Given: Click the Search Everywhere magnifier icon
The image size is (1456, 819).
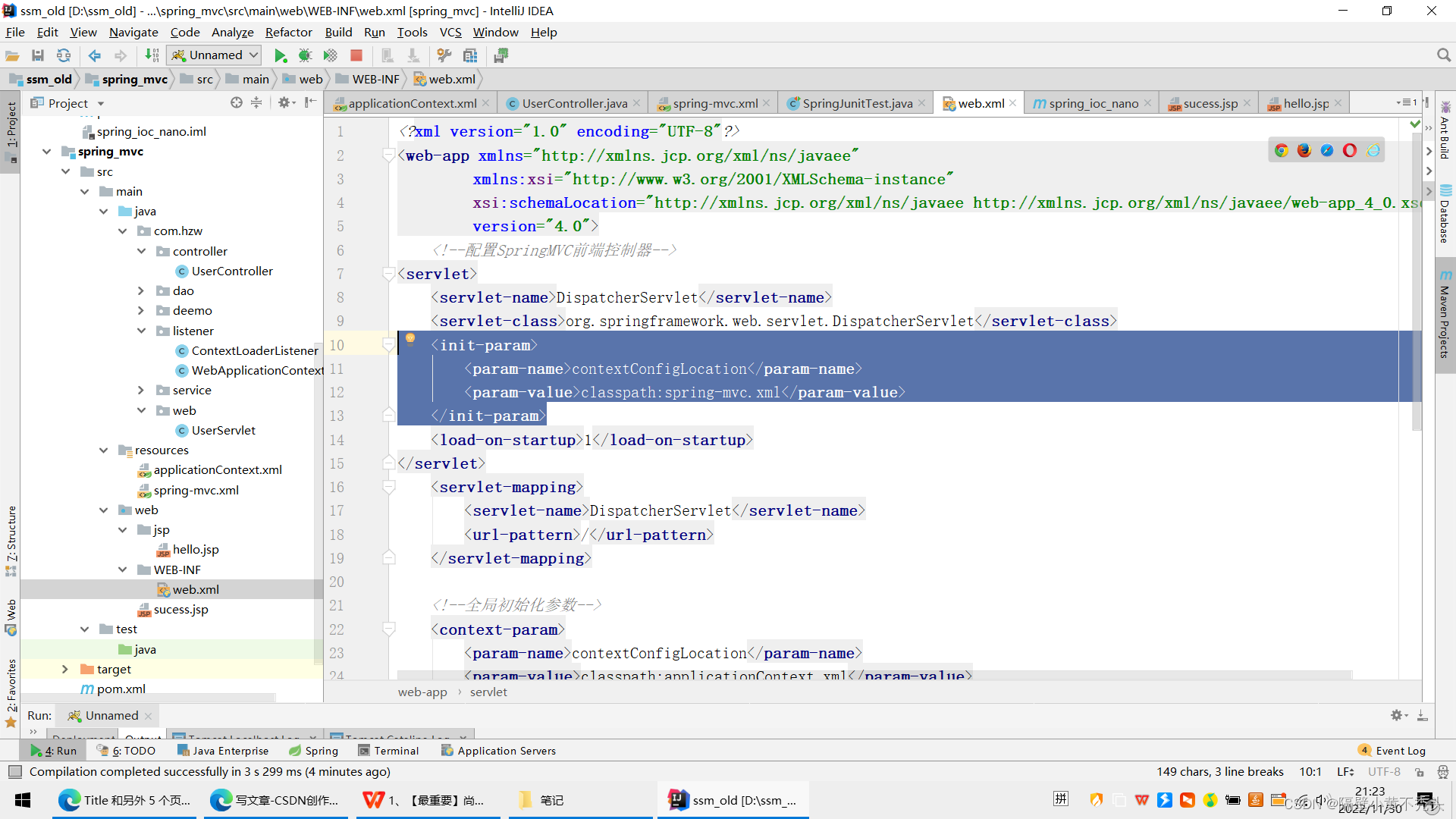Looking at the screenshot, I should [x=1443, y=55].
